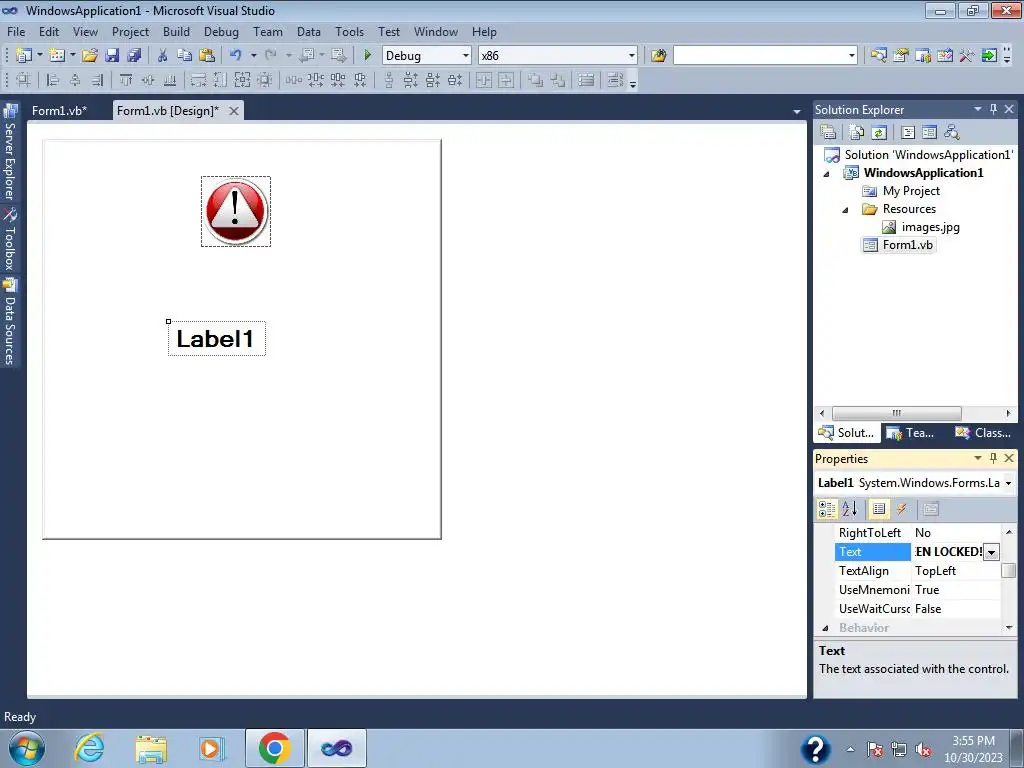Image resolution: width=1024 pixels, height=768 pixels.
Task: Toggle the Solution Explorer pin icon
Action: pos(993,109)
